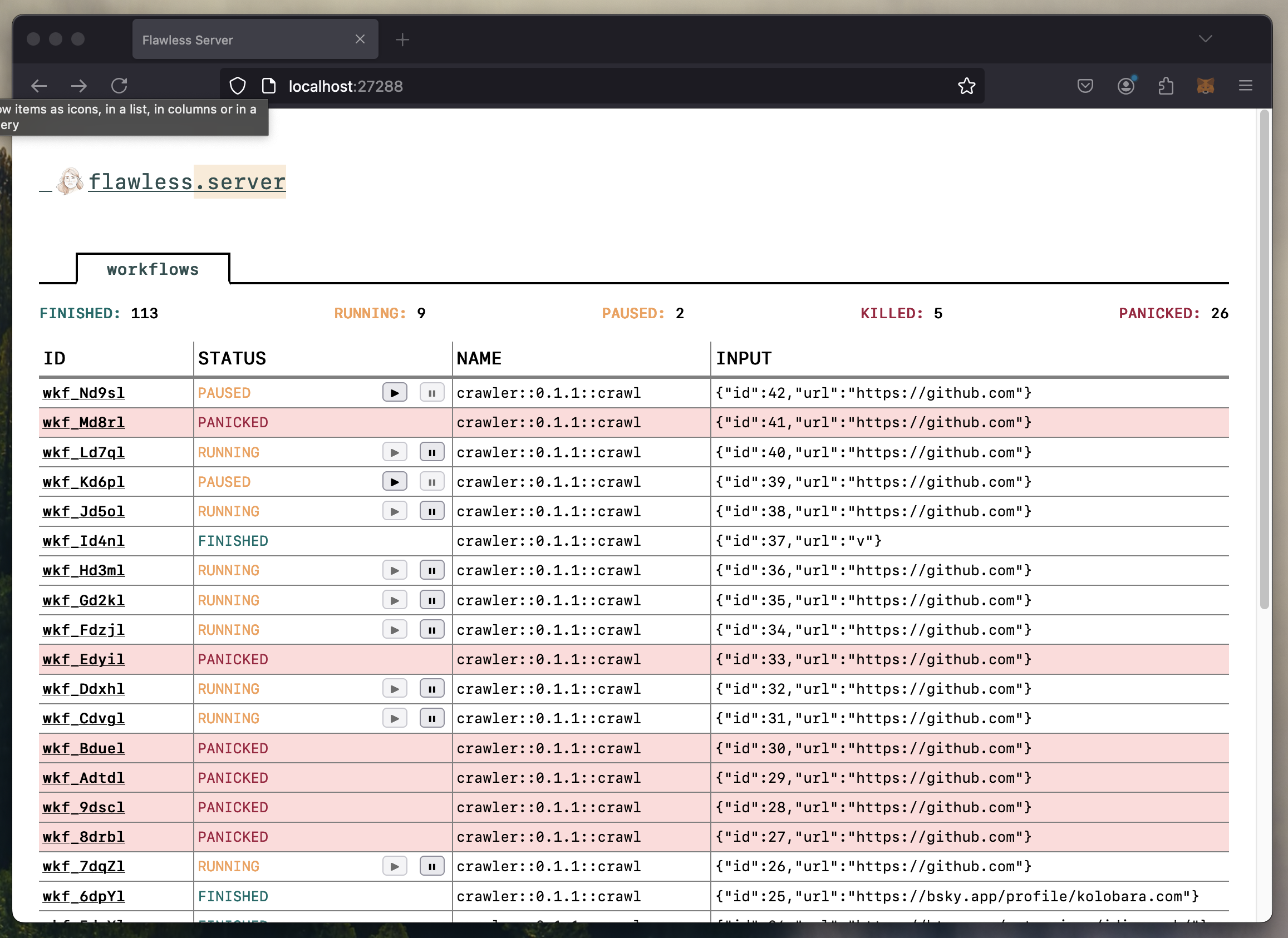Open details for panicked workflow wkf_Md8rl
1288x938 pixels.
tap(83, 422)
